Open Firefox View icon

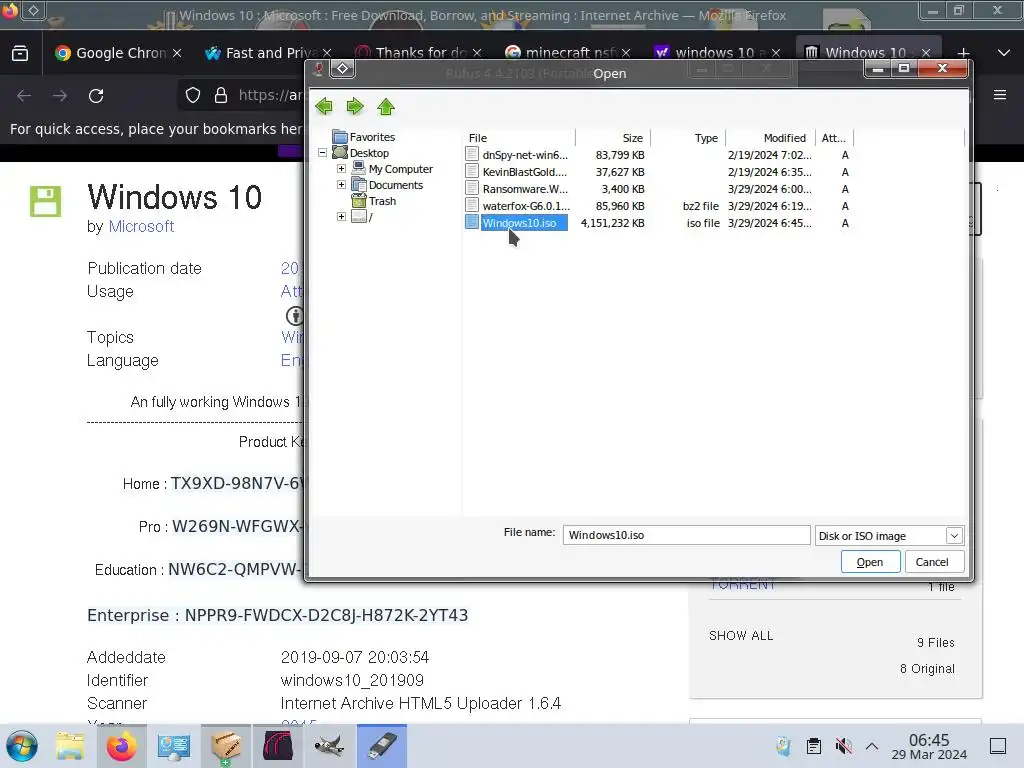coord(20,53)
